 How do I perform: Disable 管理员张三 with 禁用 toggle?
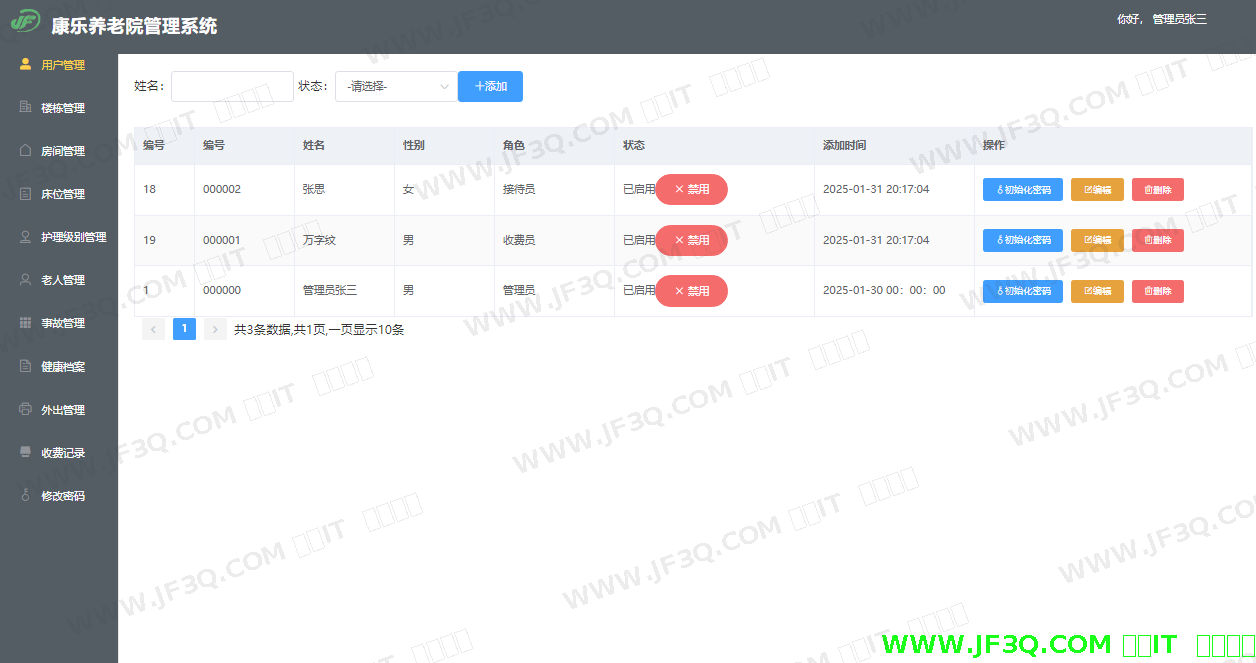coord(691,291)
